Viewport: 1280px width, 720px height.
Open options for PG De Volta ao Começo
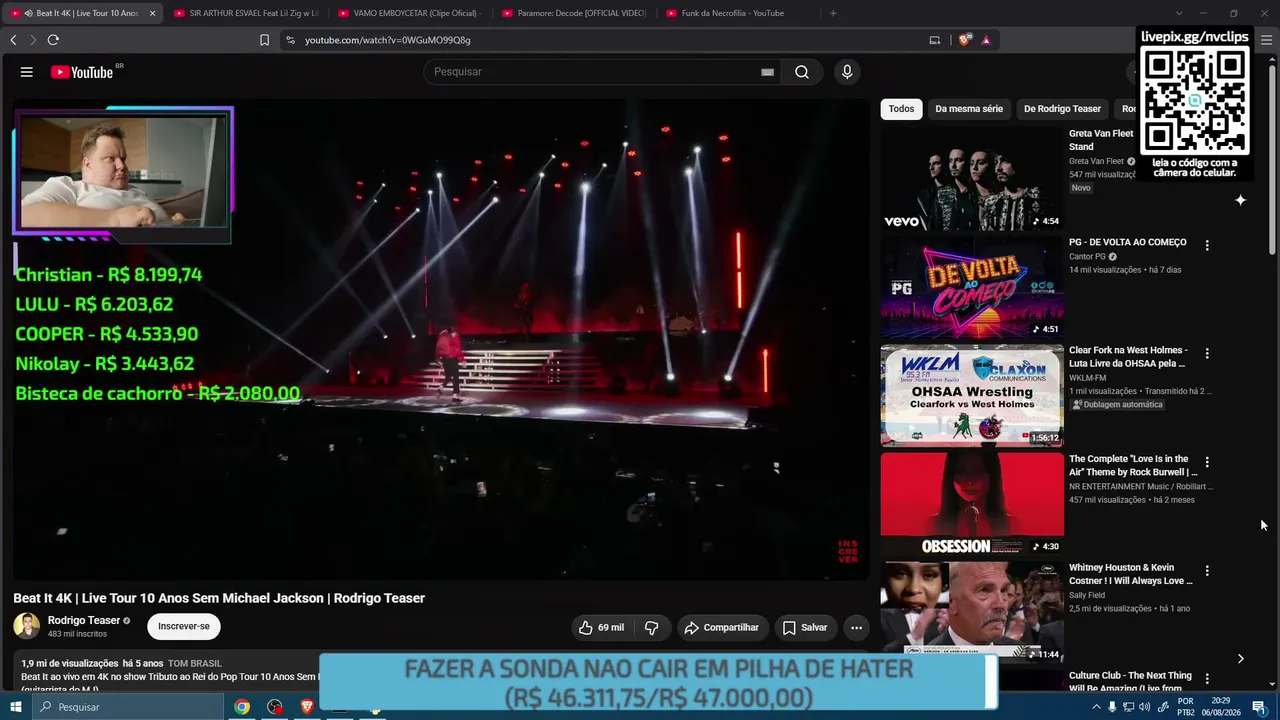(1207, 245)
